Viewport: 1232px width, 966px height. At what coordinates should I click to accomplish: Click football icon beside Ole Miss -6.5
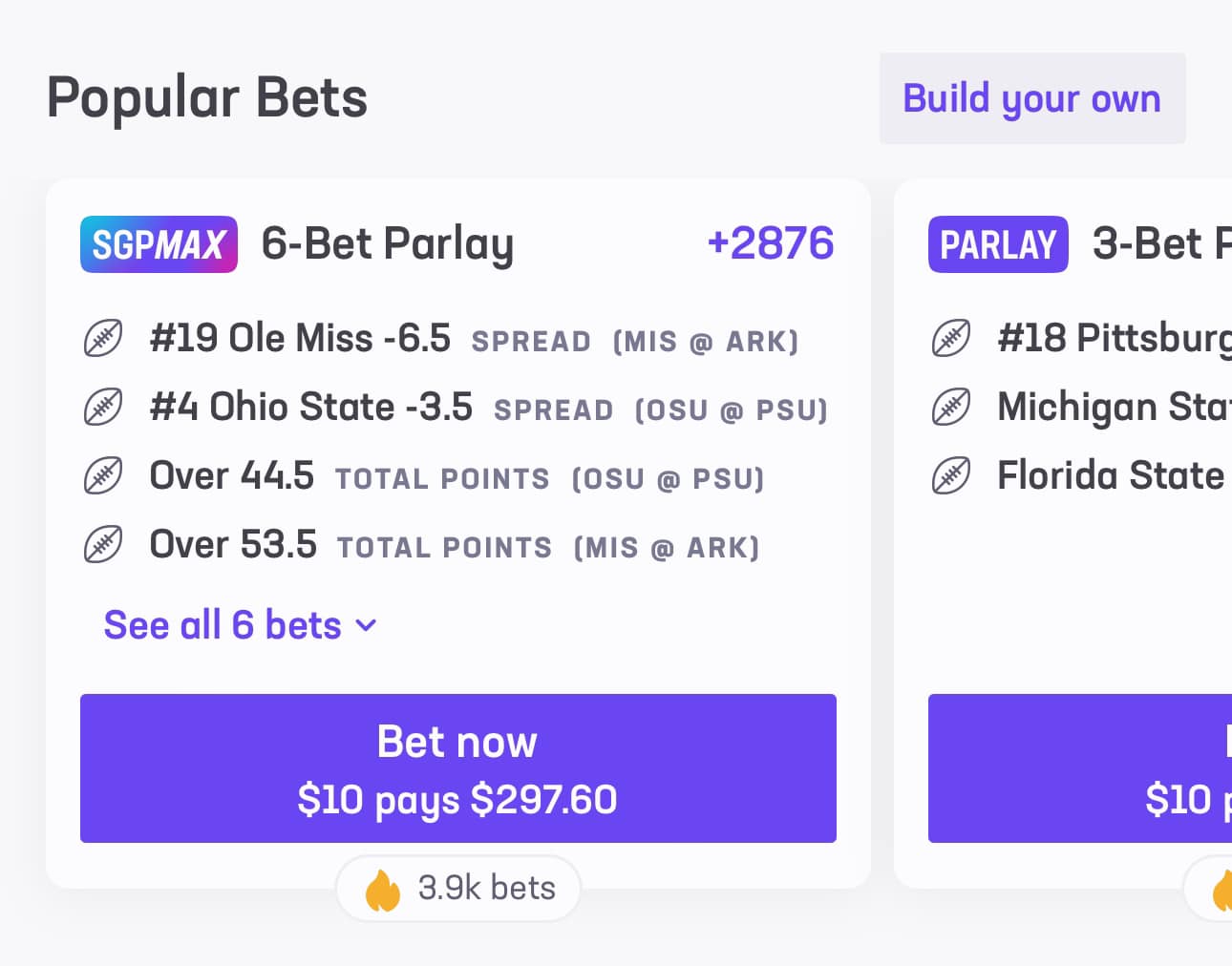click(x=103, y=339)
